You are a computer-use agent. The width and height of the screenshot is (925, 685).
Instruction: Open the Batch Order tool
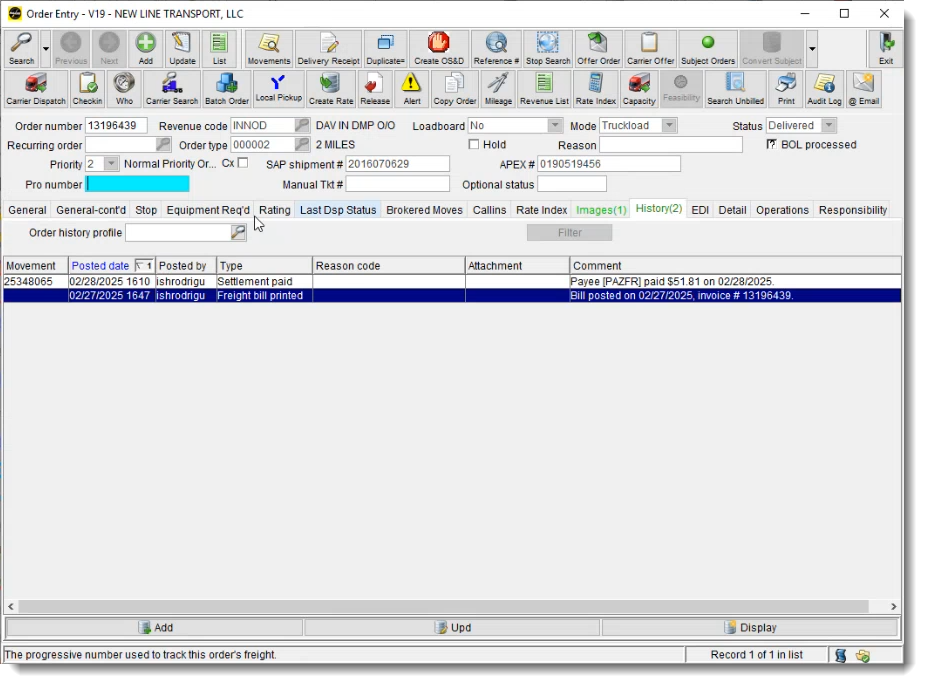(226, 89)
